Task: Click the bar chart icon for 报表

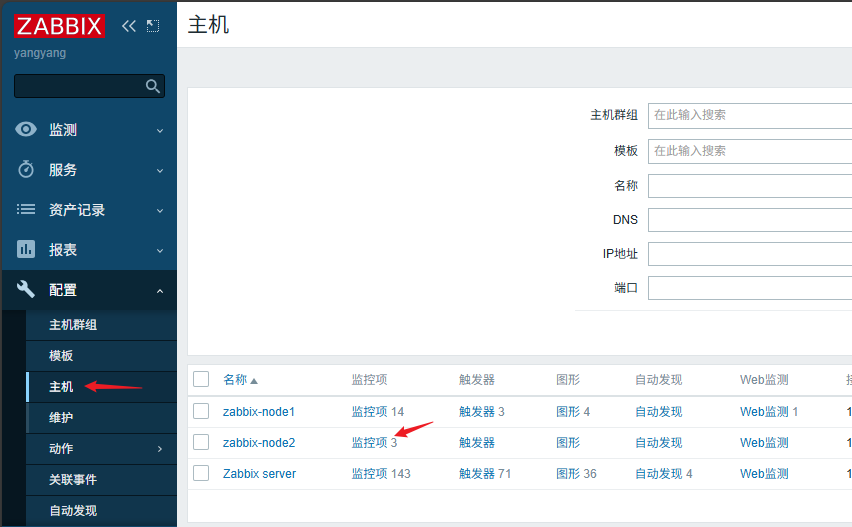Action: tap(26, 249)
